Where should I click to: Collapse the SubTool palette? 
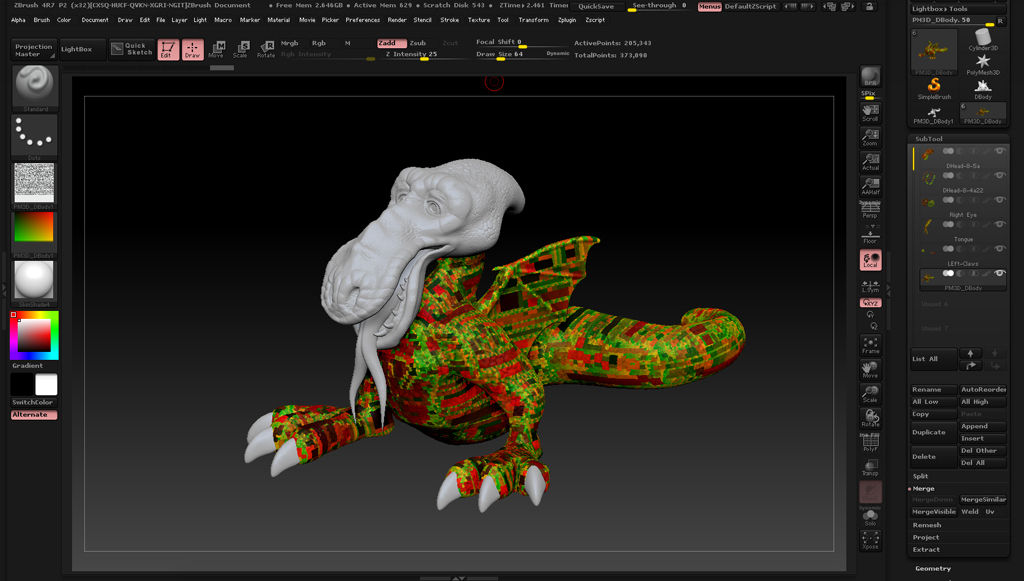(929, 139)
